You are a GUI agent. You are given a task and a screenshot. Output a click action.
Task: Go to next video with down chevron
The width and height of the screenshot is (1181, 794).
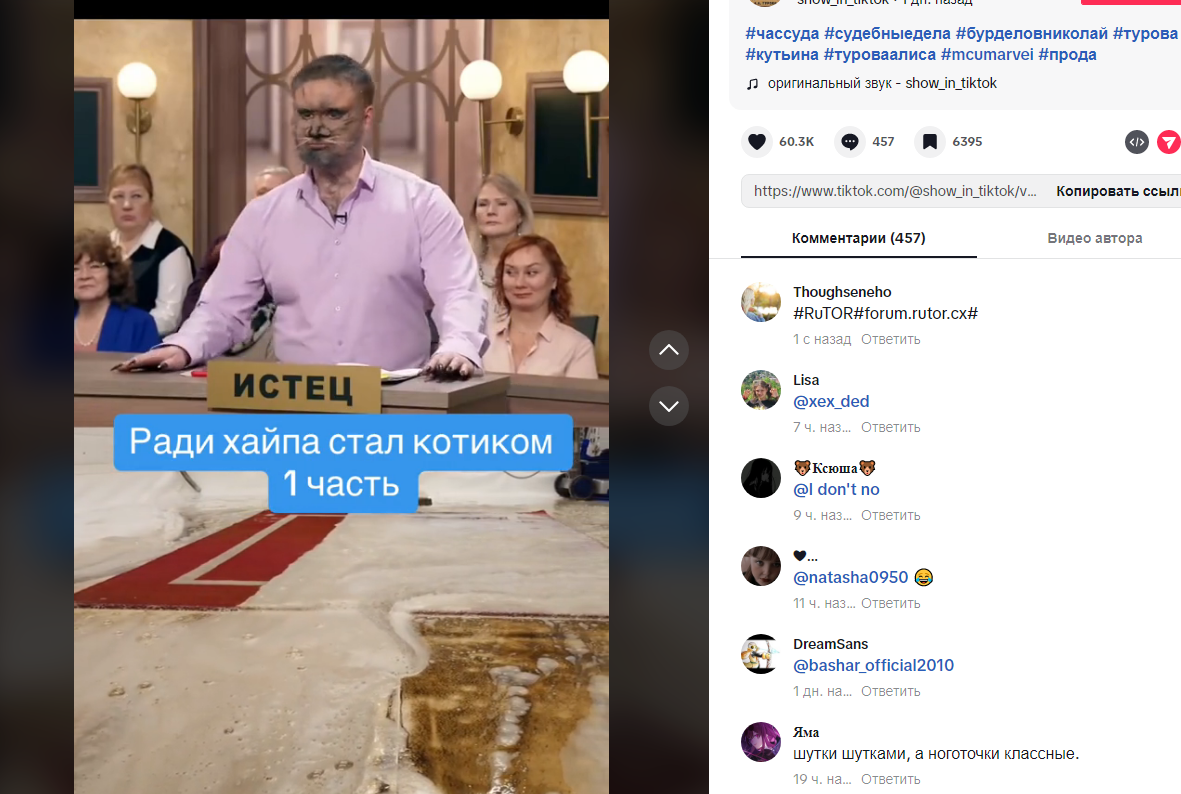point(669,407)
